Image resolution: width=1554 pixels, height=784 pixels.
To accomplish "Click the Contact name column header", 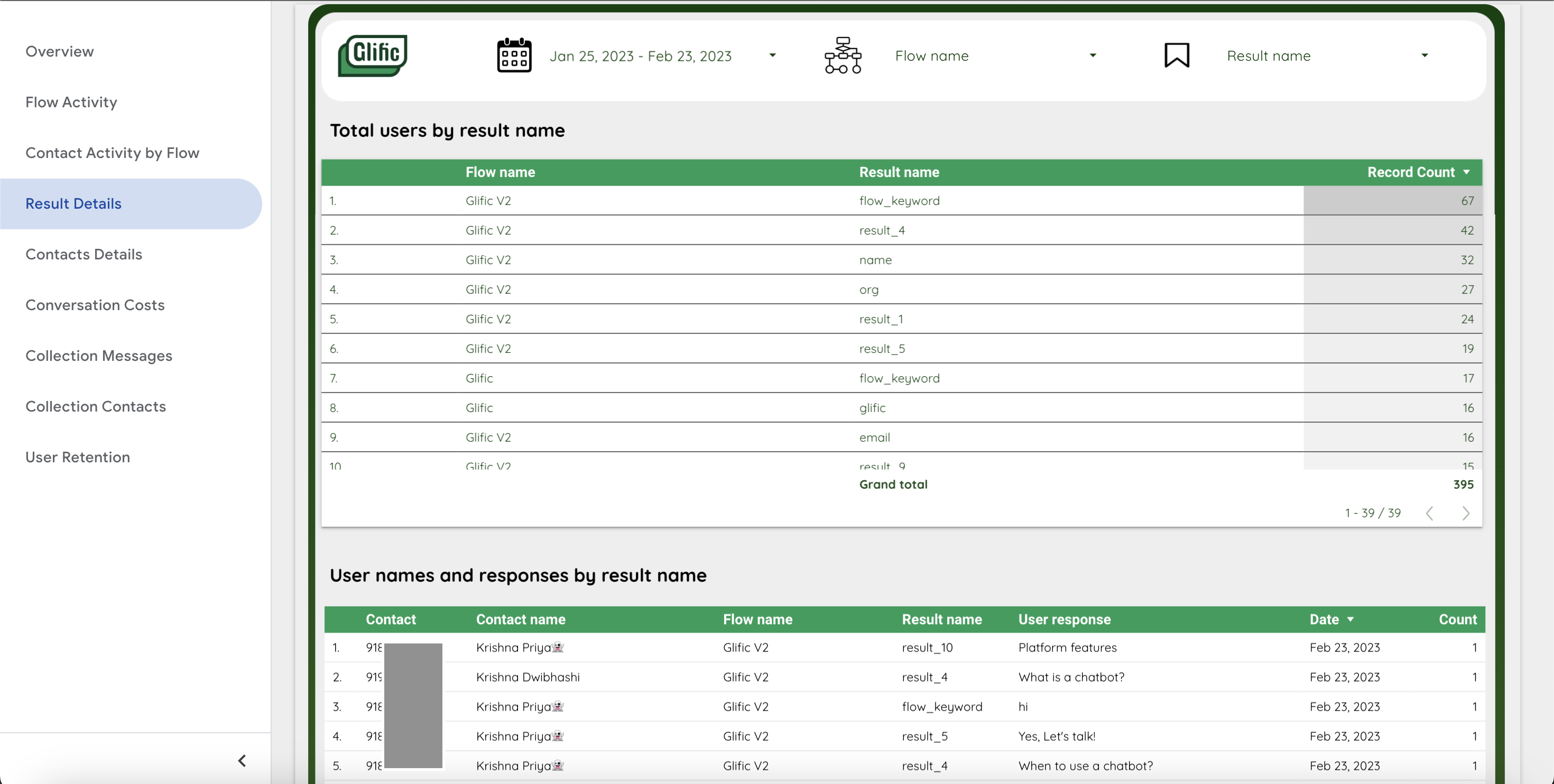I will point(521,619).
